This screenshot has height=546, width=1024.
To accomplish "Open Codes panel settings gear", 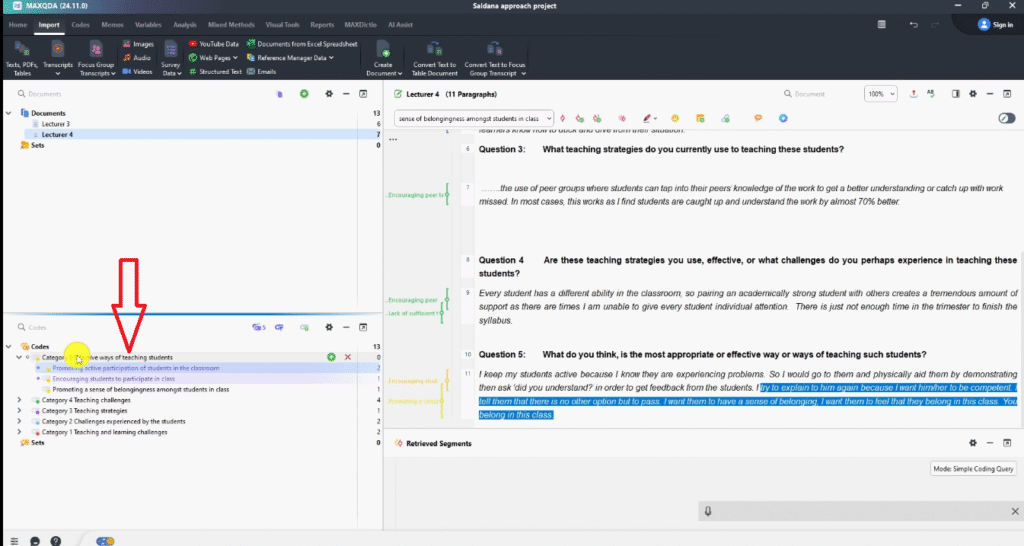I will pyautogui.click(x=327, y=327).
